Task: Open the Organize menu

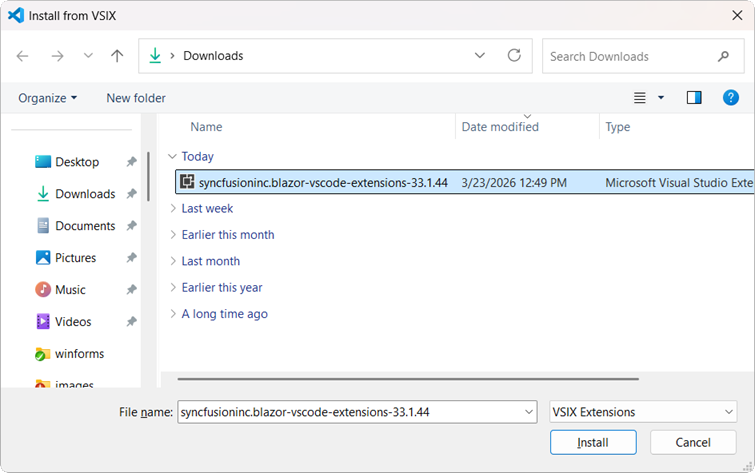Action: 47,98
